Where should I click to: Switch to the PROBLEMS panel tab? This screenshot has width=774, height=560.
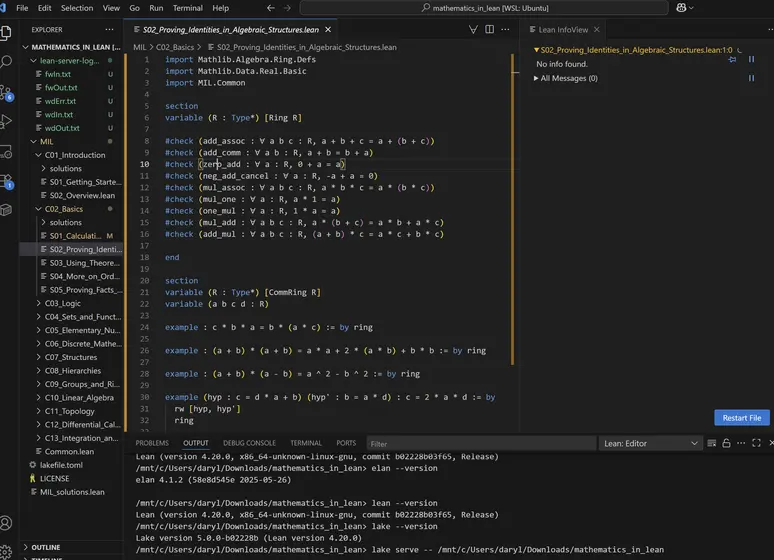pyautogui.click(x=152, y=443)
